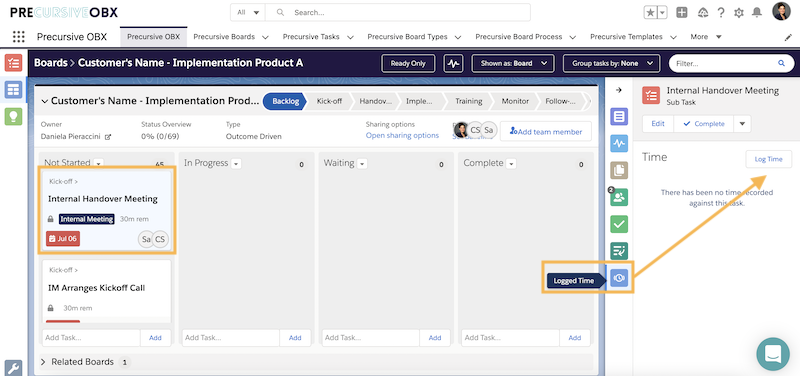Collapse the task side panel arrow
This screenshot has height=376, width=800.
[619, 90]
